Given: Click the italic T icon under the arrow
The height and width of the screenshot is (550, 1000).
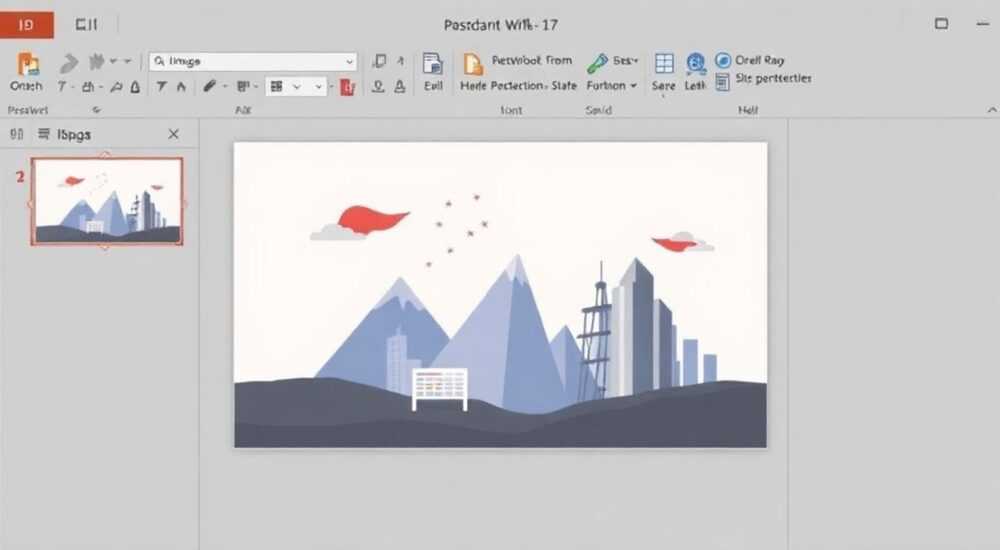Looking at the screenshot, I should pos(62,86).
